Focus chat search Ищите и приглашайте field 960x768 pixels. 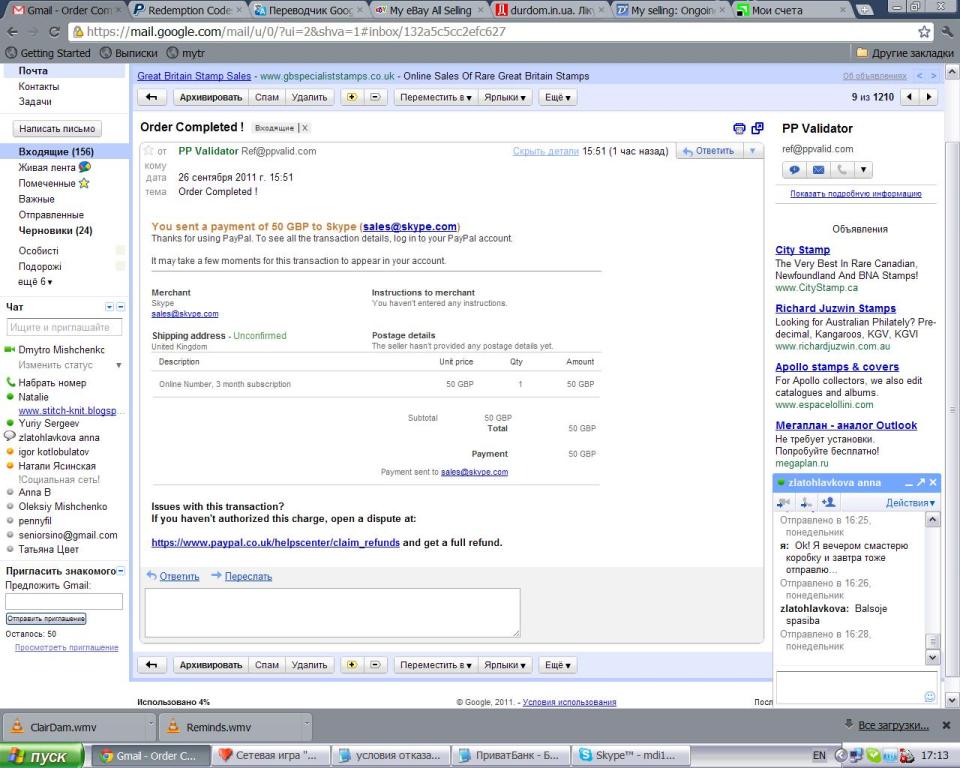click(x=64, y=328)
